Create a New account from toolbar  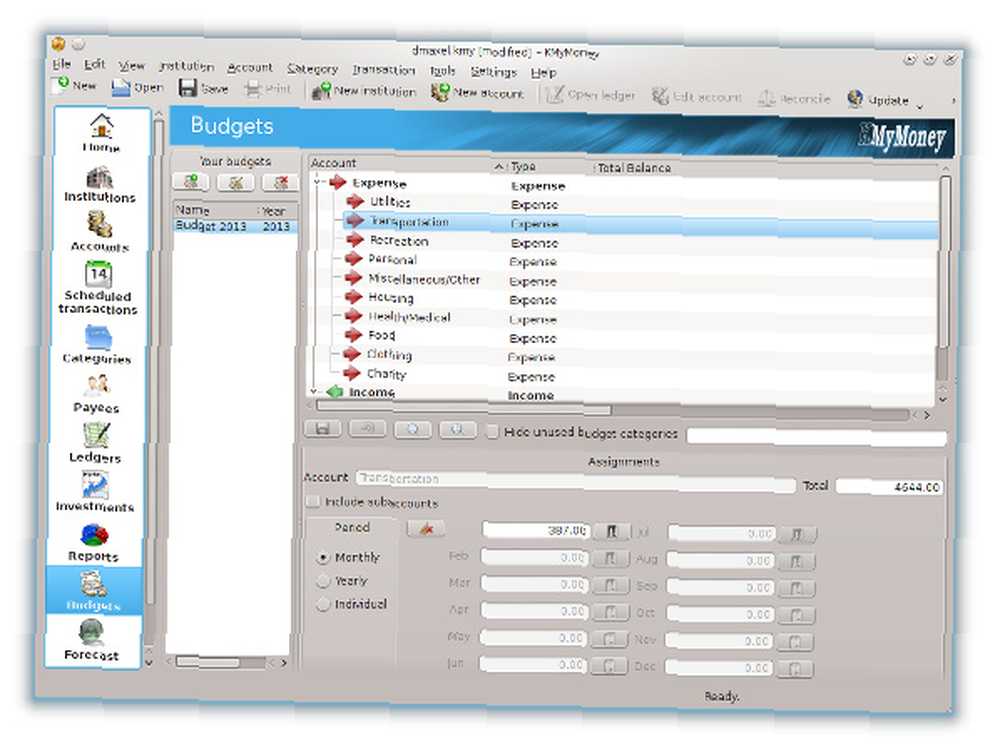(x=477, y=93)
